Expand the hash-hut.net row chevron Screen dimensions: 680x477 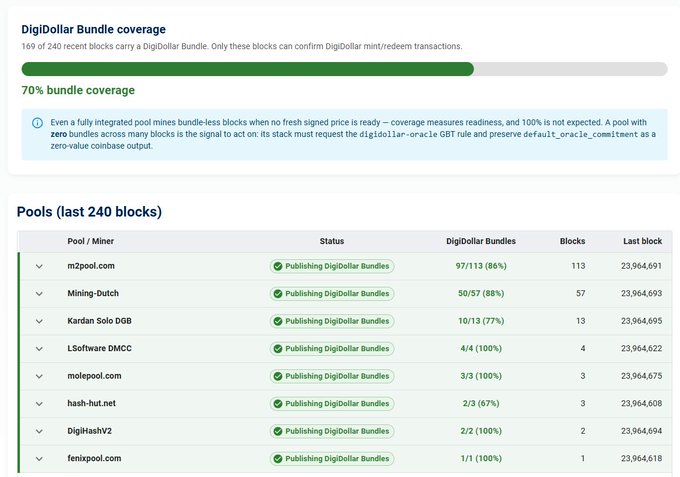tap(39, 404)
